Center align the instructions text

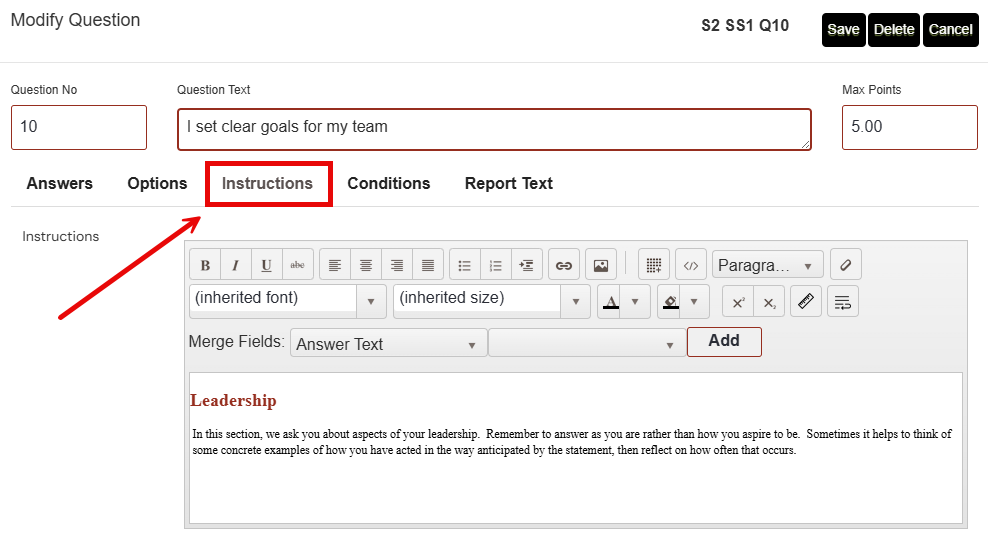tap(366, 265)
